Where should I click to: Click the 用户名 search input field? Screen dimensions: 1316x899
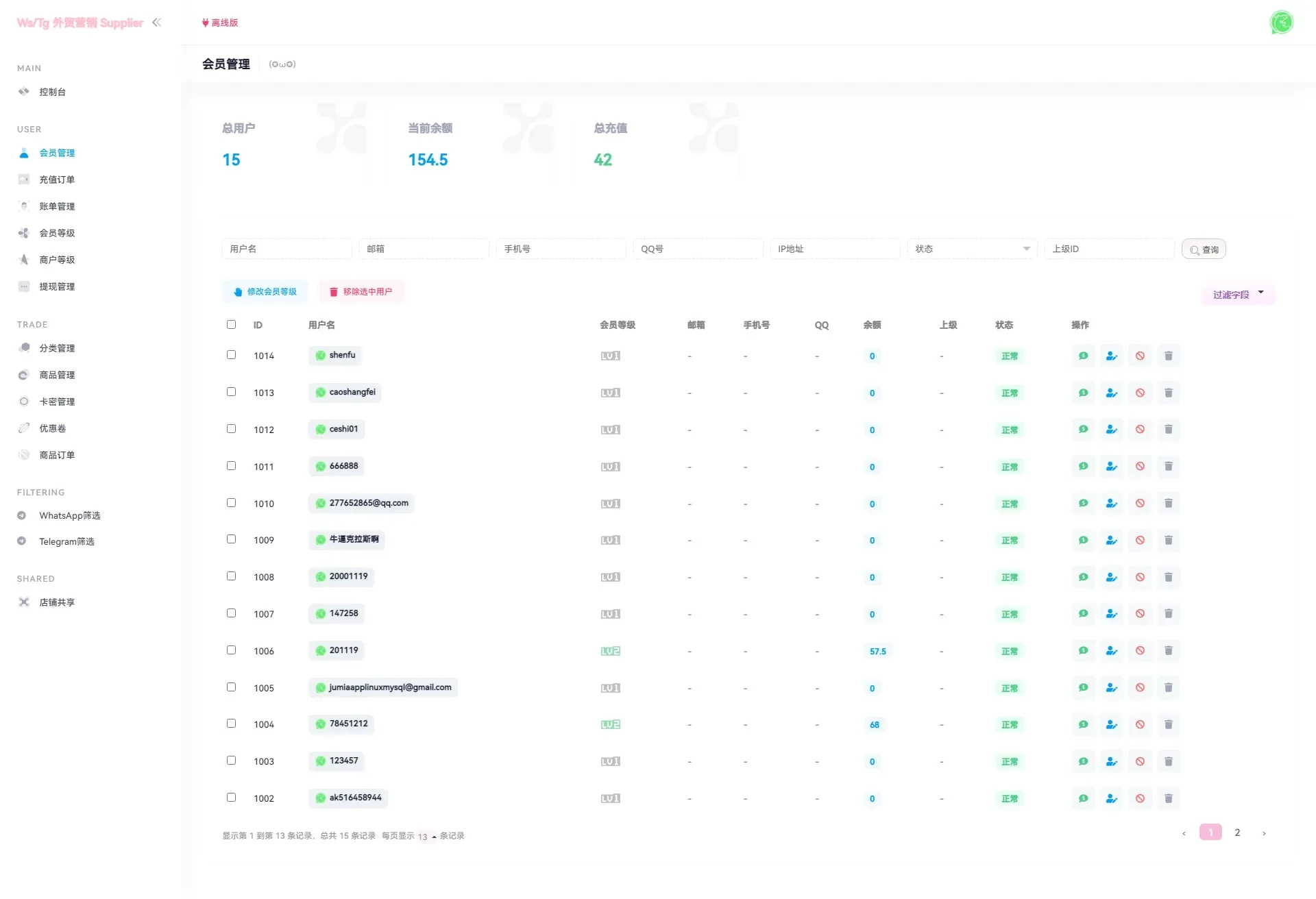tap(287, 249)
